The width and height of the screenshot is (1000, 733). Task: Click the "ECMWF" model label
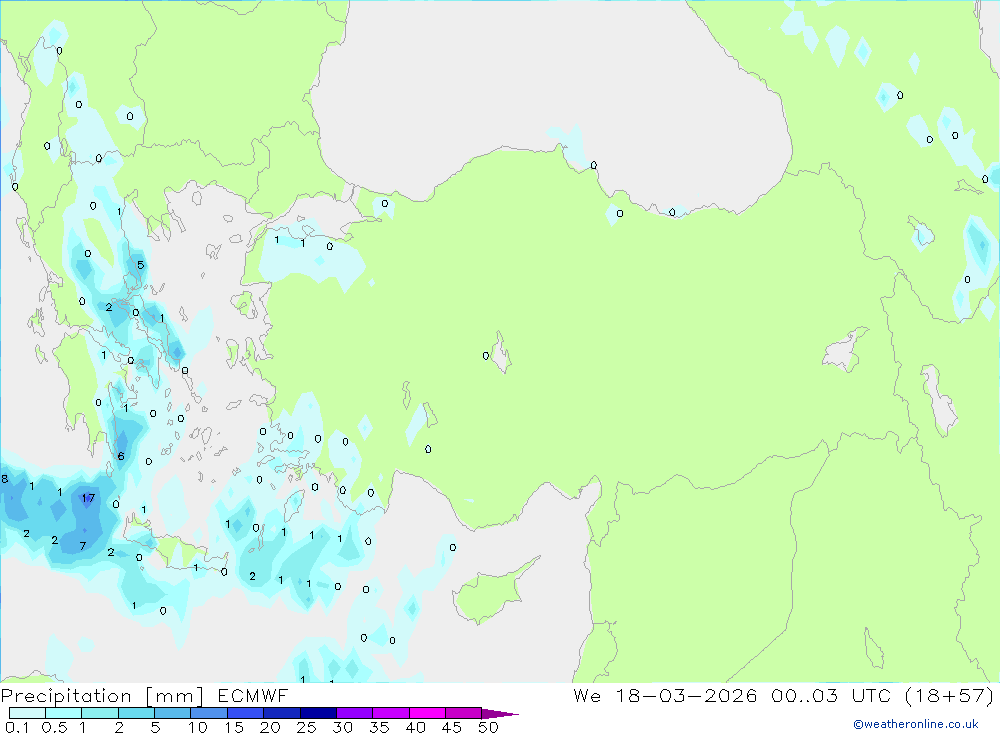(x=253, y=696)
